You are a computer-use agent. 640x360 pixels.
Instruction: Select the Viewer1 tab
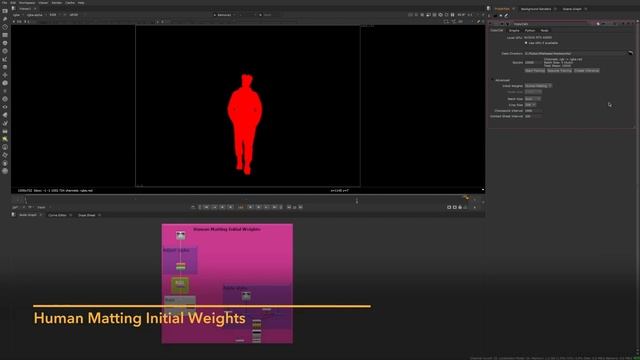[25, 8]
